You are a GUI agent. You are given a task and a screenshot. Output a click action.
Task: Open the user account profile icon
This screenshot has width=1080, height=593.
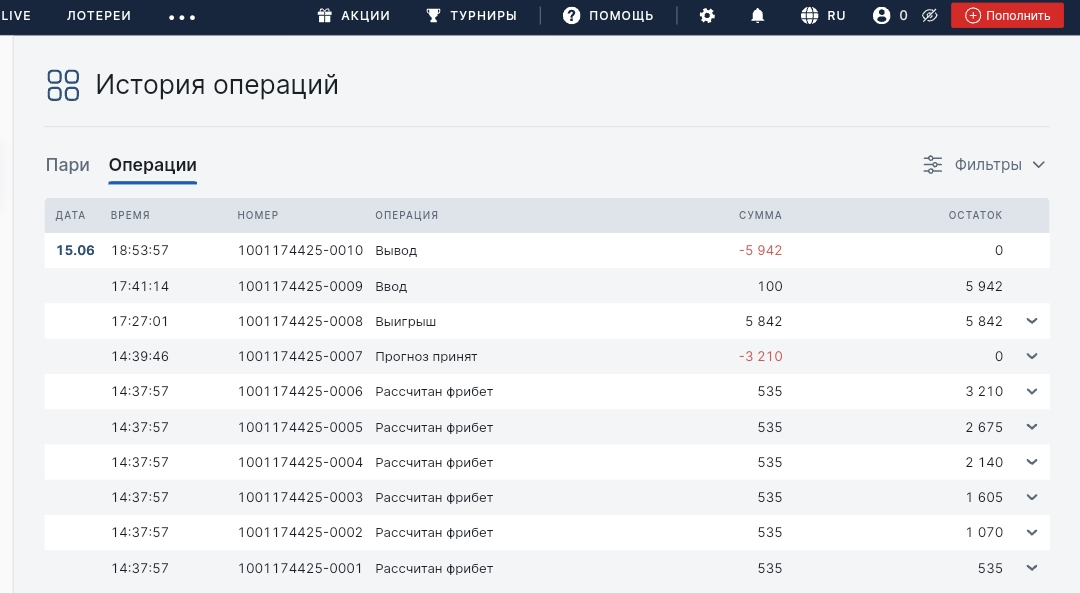click(x=881, y=16)
